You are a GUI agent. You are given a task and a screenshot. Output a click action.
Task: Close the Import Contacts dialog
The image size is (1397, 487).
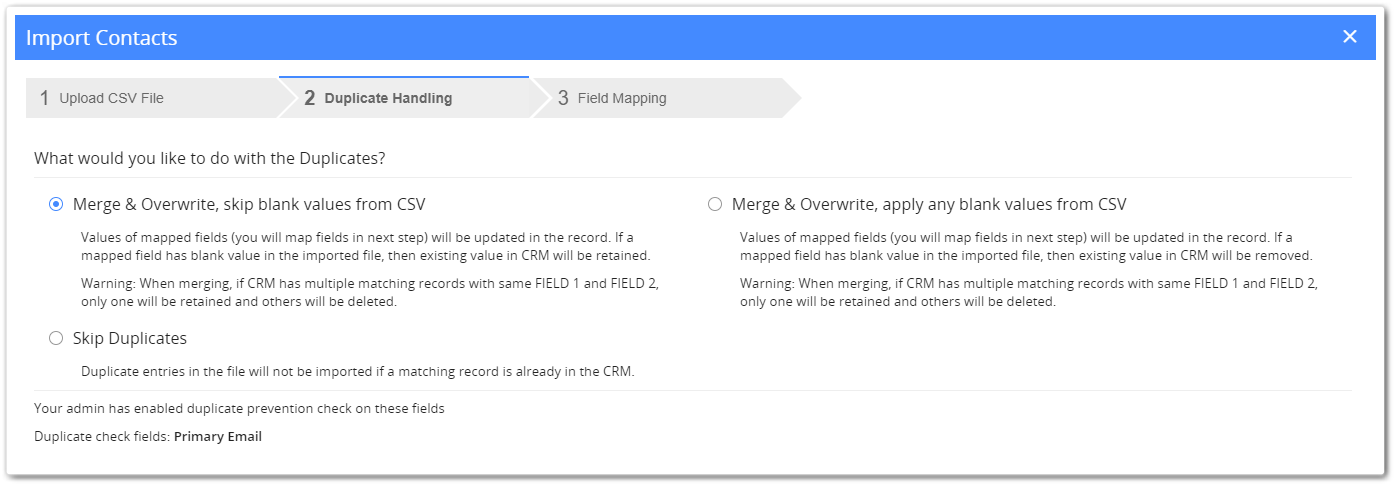tap(1349, 37)
